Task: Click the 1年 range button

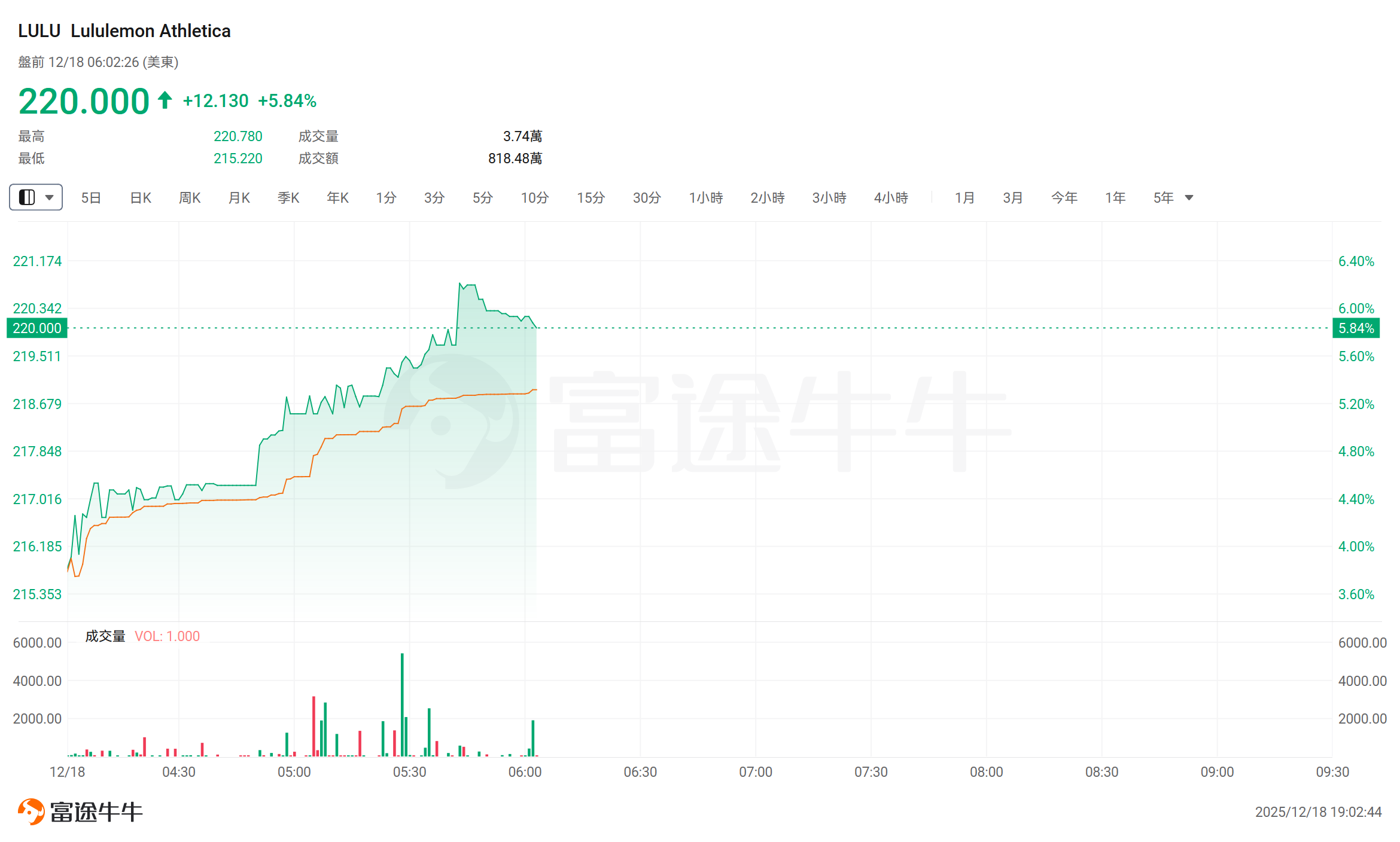Action: [1115, 198]
